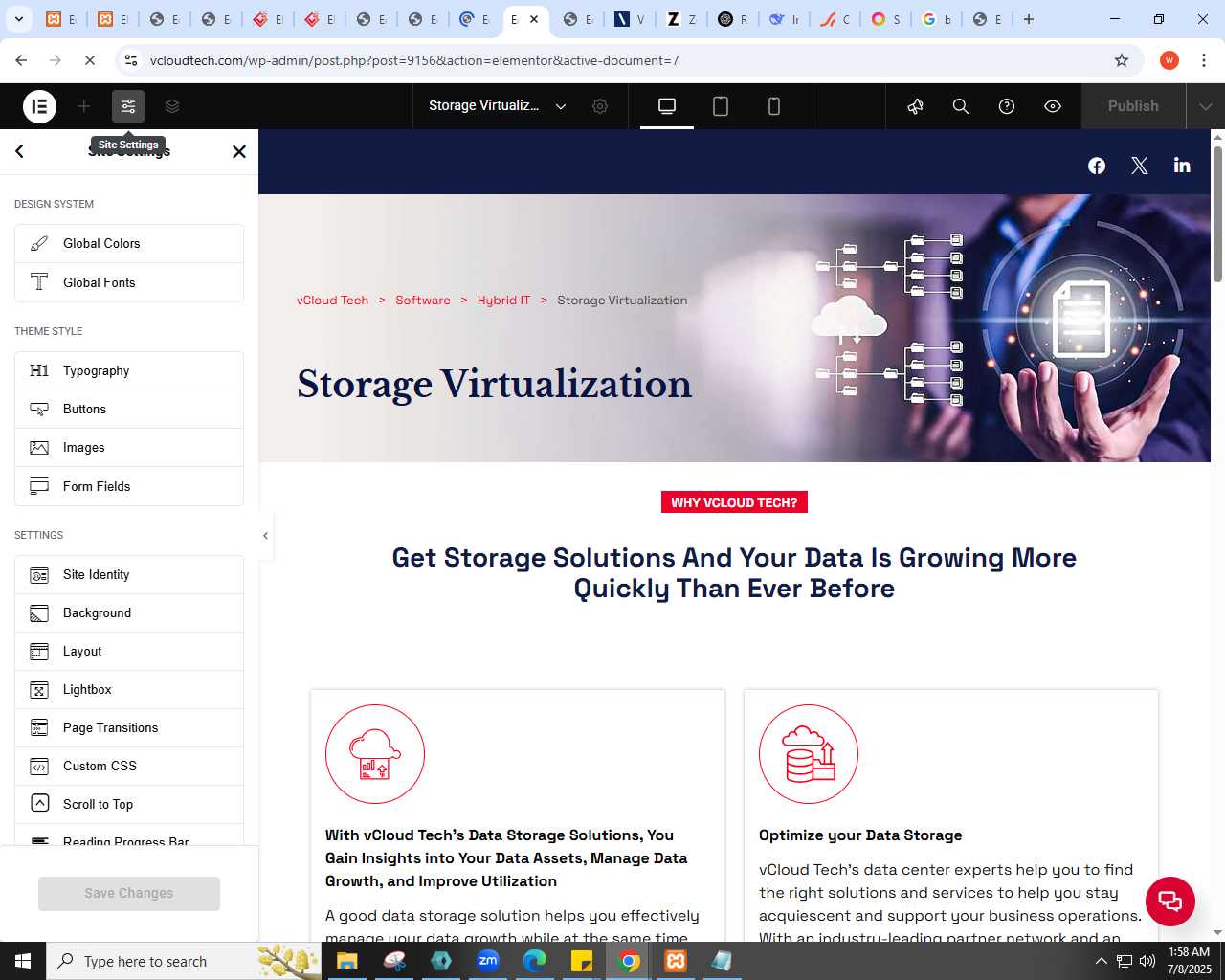
Task: Open Form Fields theme style
Action: click(129, 486)
